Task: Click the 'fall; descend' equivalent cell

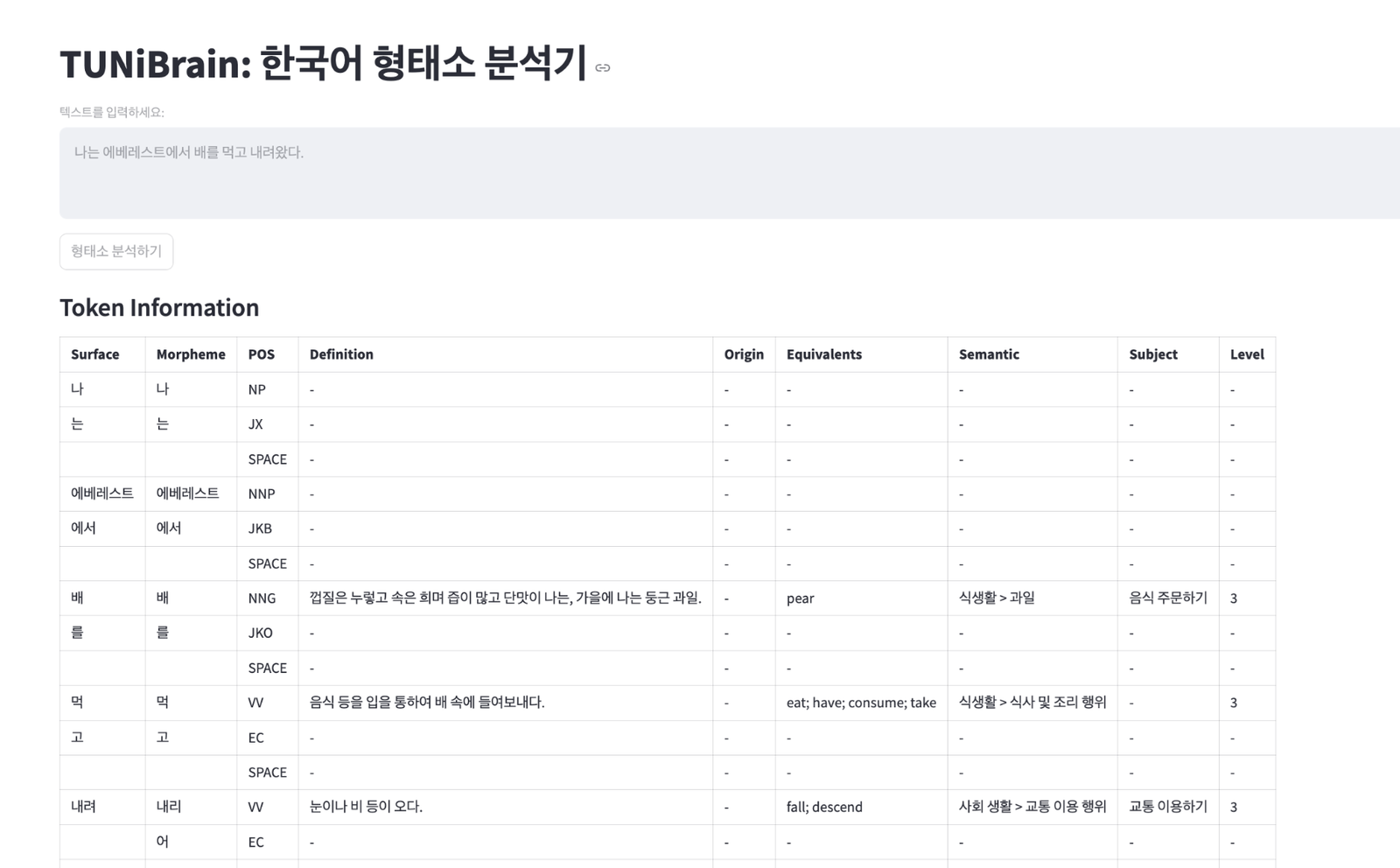Action: tap(823, 807)
